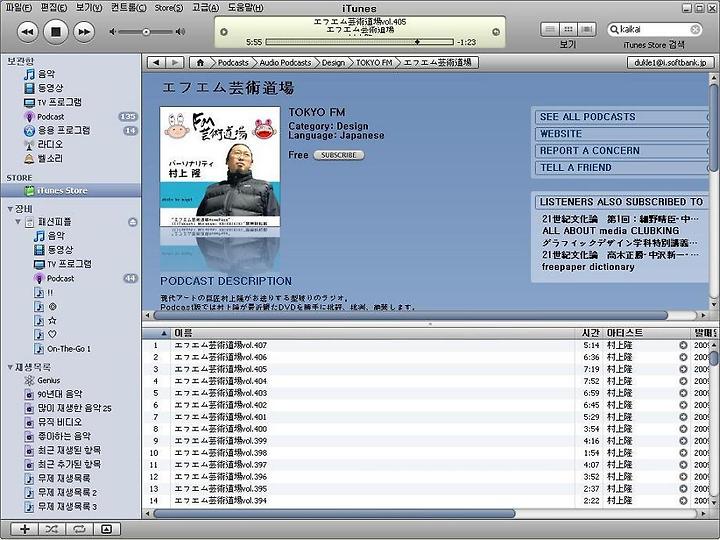This screenshot has height=540, width=720.
Task: Subscribe to the podcast with SUBSCRIBE button
Action: pos(339,155)
